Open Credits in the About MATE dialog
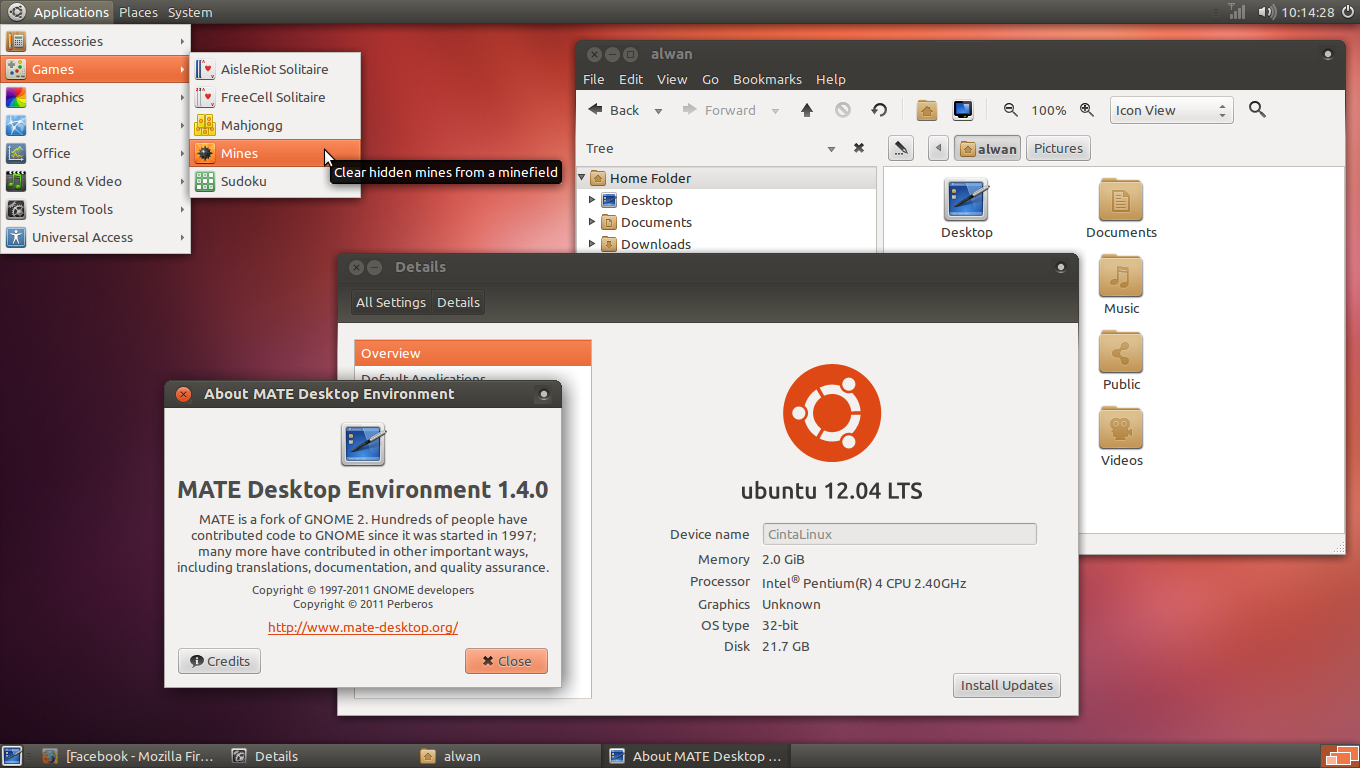 pos(220,661)
